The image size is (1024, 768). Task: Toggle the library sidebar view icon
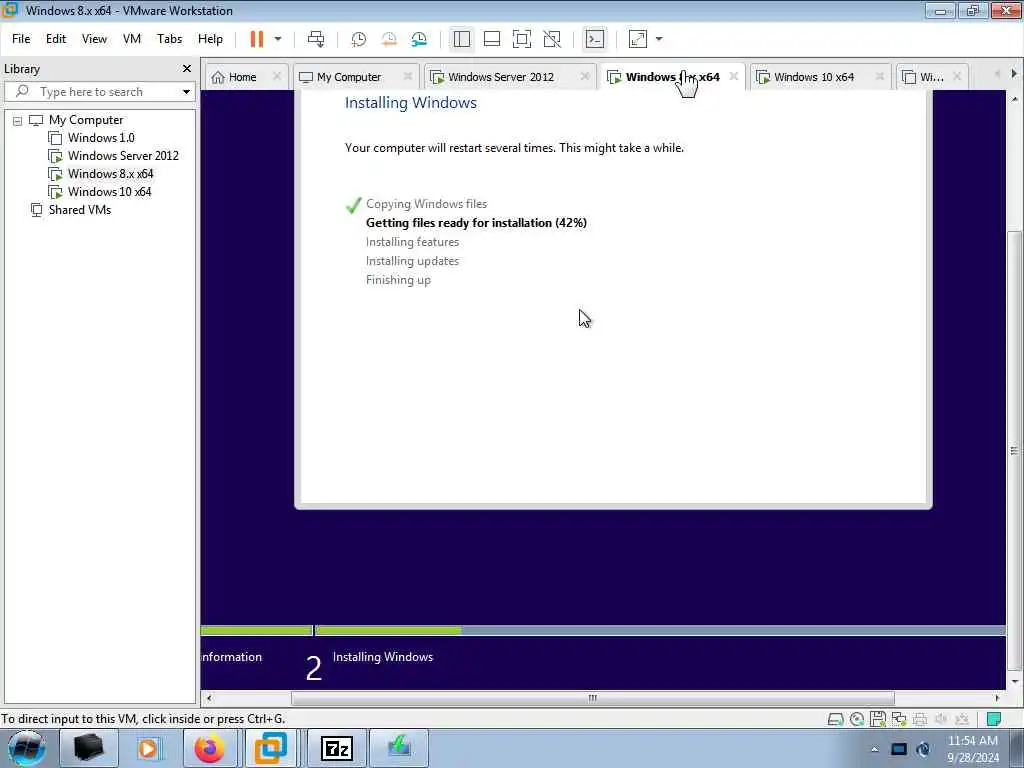click(x=462, y=39)
